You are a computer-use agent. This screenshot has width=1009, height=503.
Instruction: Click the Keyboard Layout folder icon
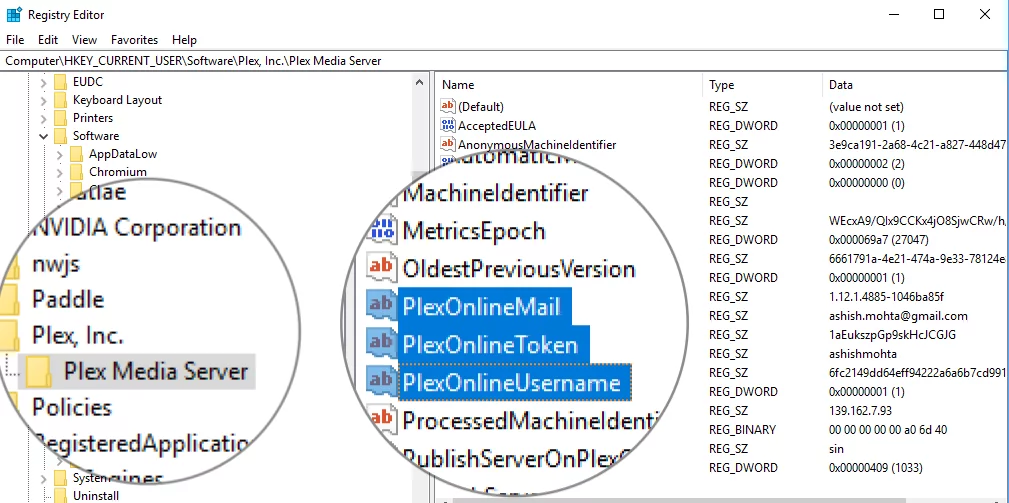point(61,100)
